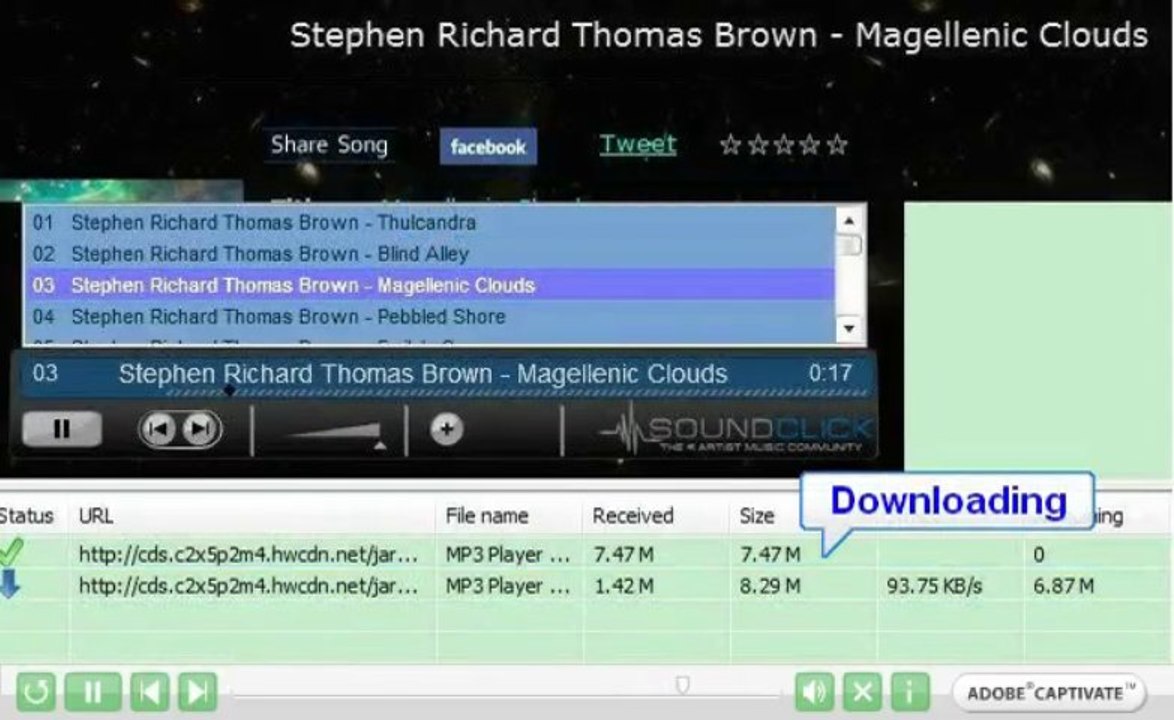Click playlist scrollbar down arrow
The image size is (1174, 720).
pos(849,328)
